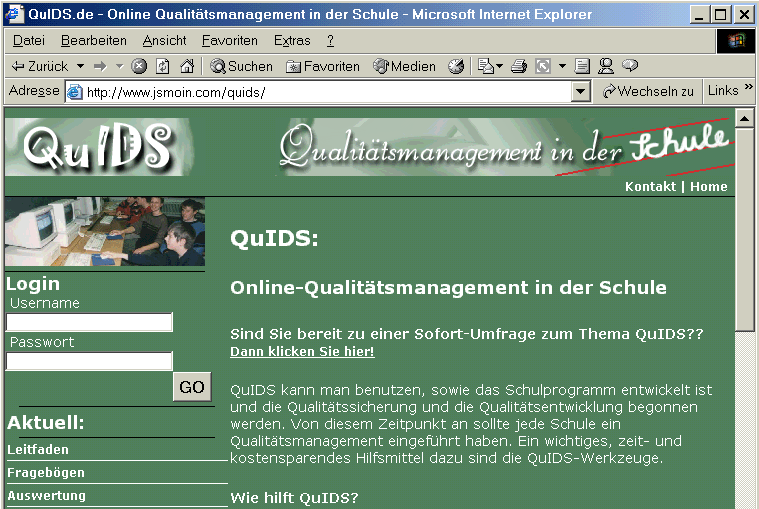Open the Mail icon dropdown arrow
The width and height of the screenshot is (759, 509).
tap(500, 66)
